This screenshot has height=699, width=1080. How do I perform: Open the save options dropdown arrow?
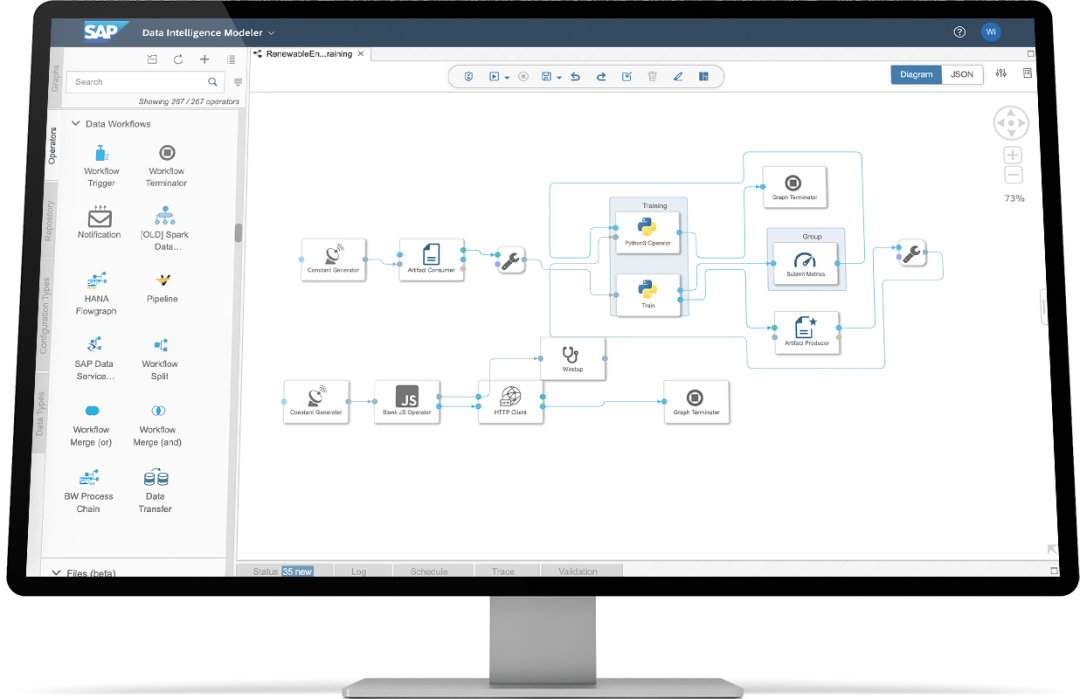tap(559, 78)
